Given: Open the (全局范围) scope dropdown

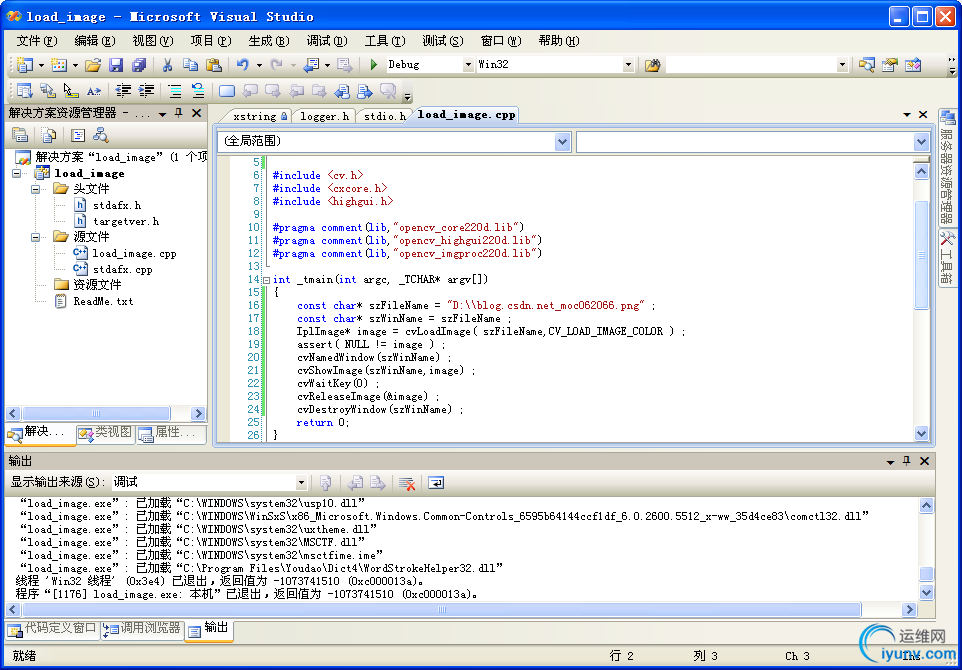Looking at the screenshot, I should 563,142.
